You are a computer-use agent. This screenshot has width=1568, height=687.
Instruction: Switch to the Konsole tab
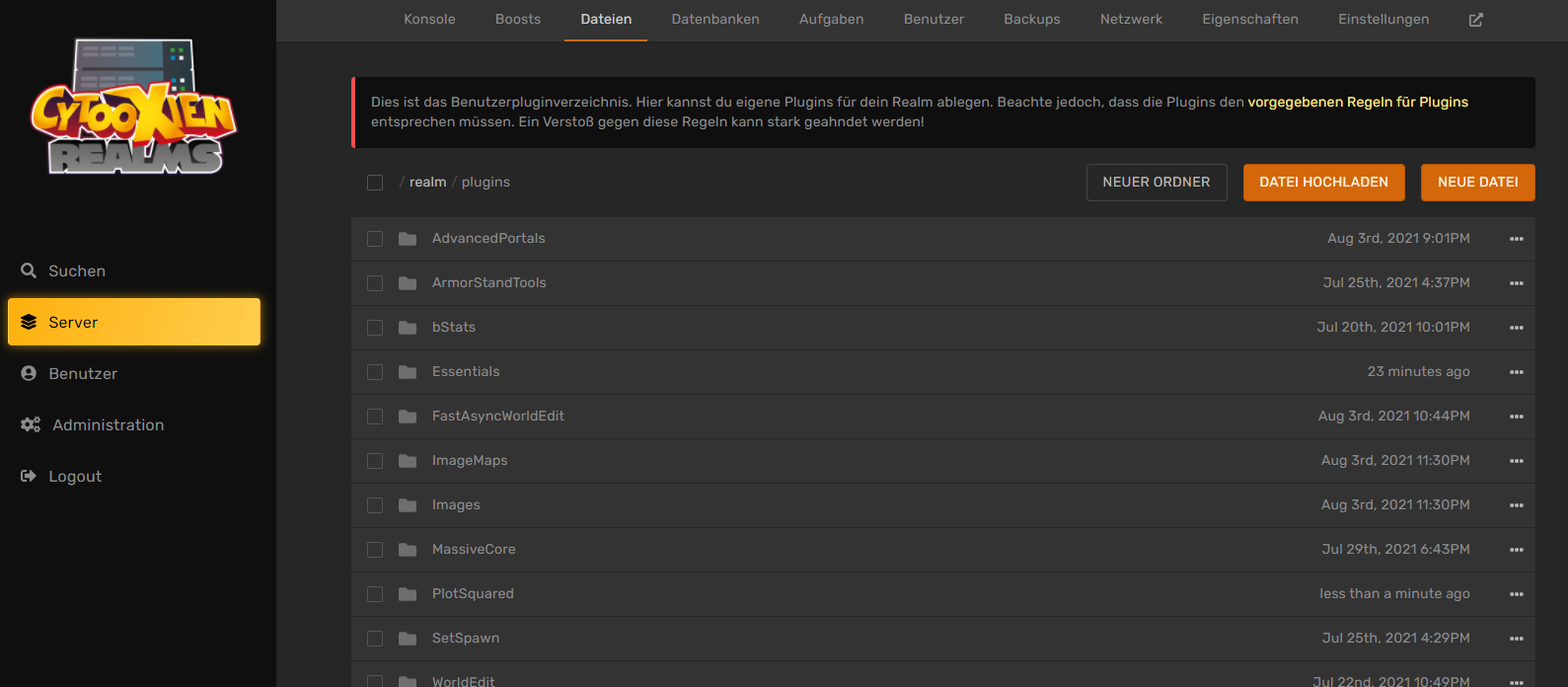pyautogui.click(x=429, y=20)
